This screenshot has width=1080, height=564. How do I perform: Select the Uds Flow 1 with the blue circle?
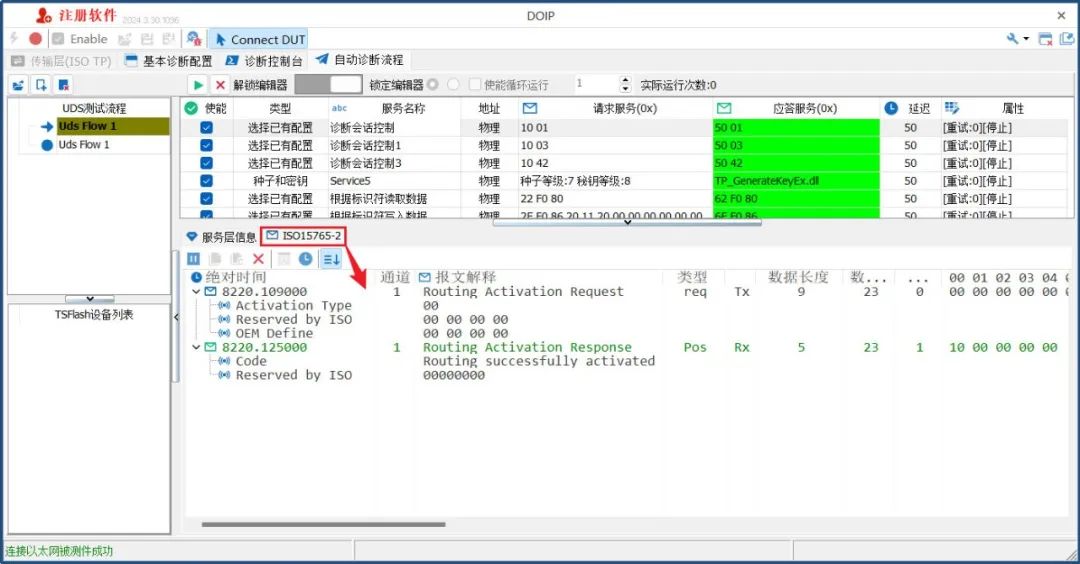[83, 145]
